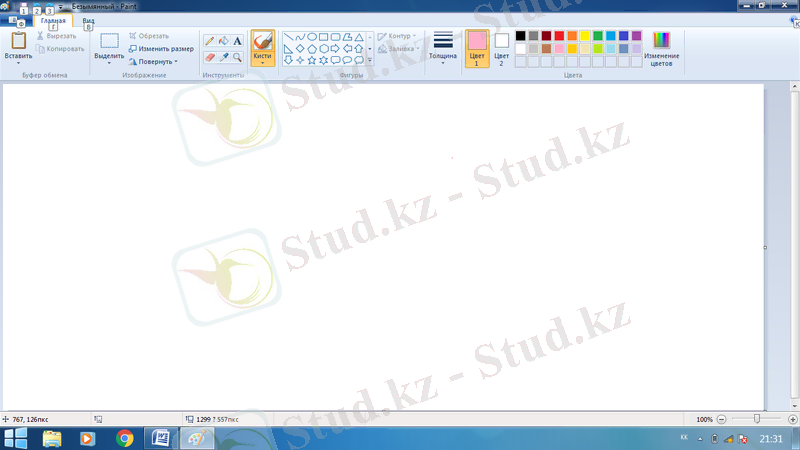This screenshot has height=450, width=800.
Task: Activate Цвет 1 foreground color
Action: click(477, 48)
